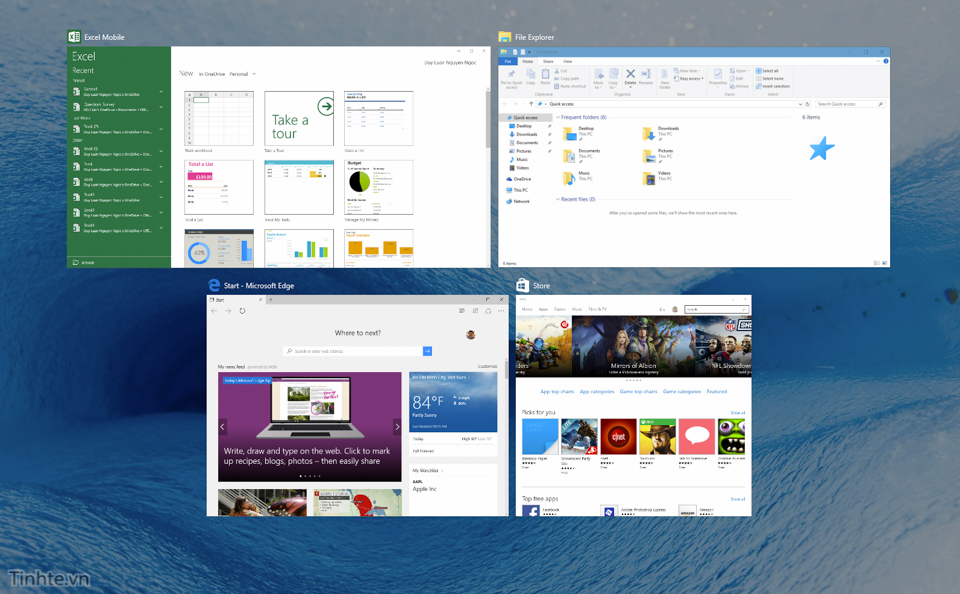Open the Hub icon in Edge

click(x=462, y=311)
